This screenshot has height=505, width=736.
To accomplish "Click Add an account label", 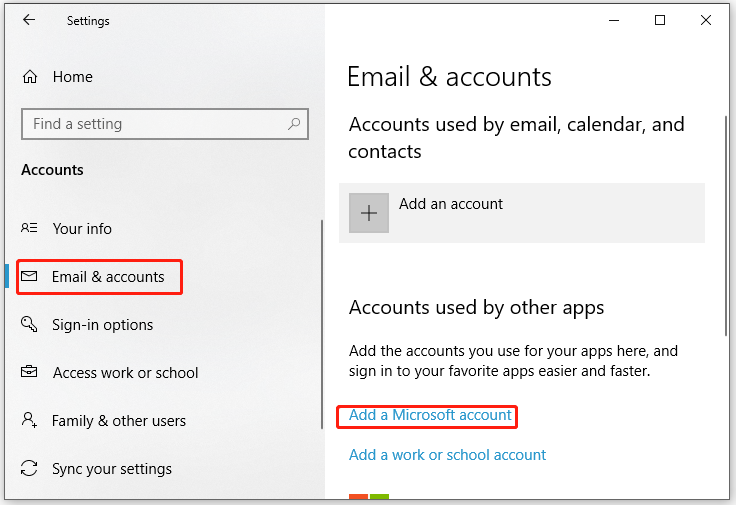I will [x=451, y=204].
